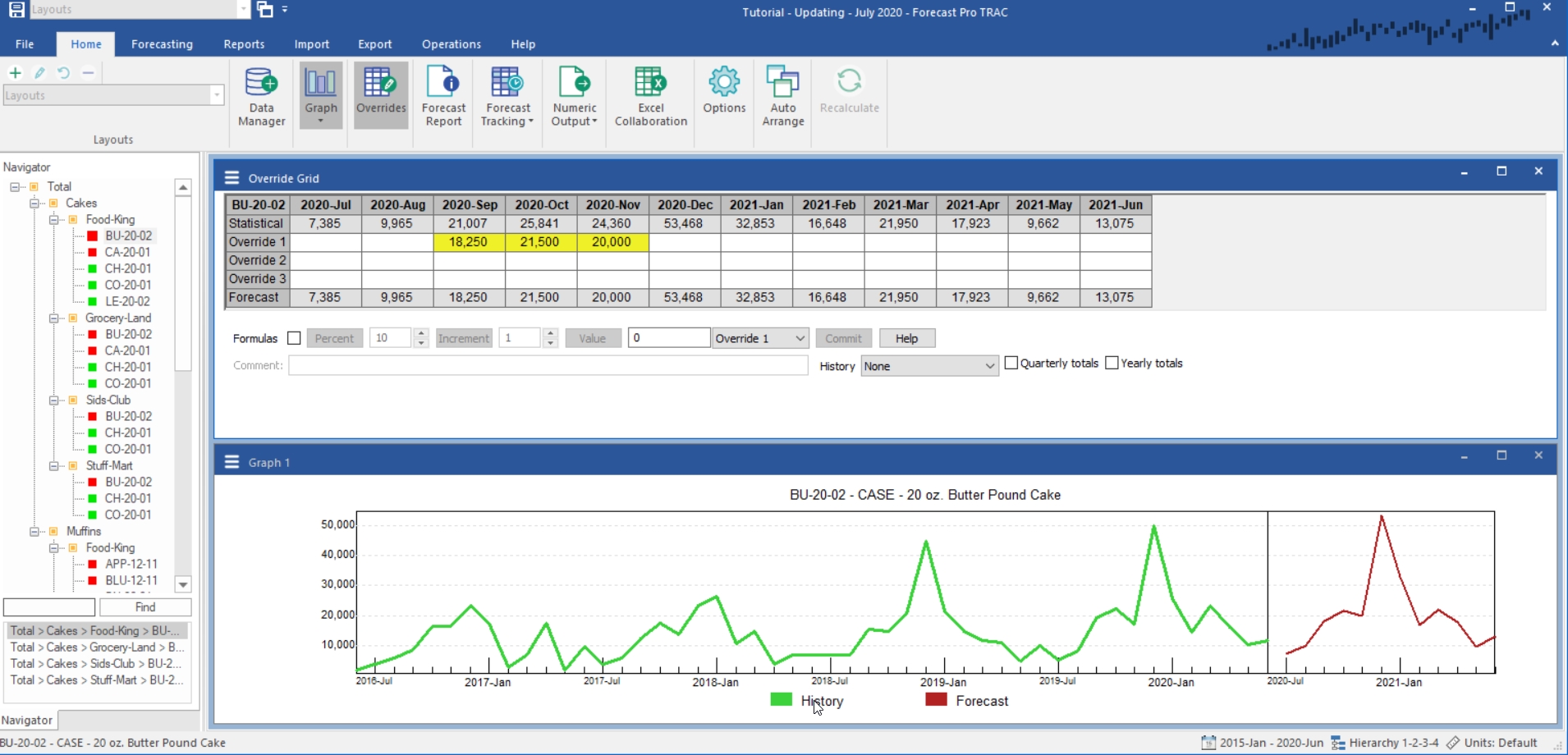The width and height of the screenshot is (1568, 755).
Task: Click Auto Arrange windows
Action: [783, 97]
